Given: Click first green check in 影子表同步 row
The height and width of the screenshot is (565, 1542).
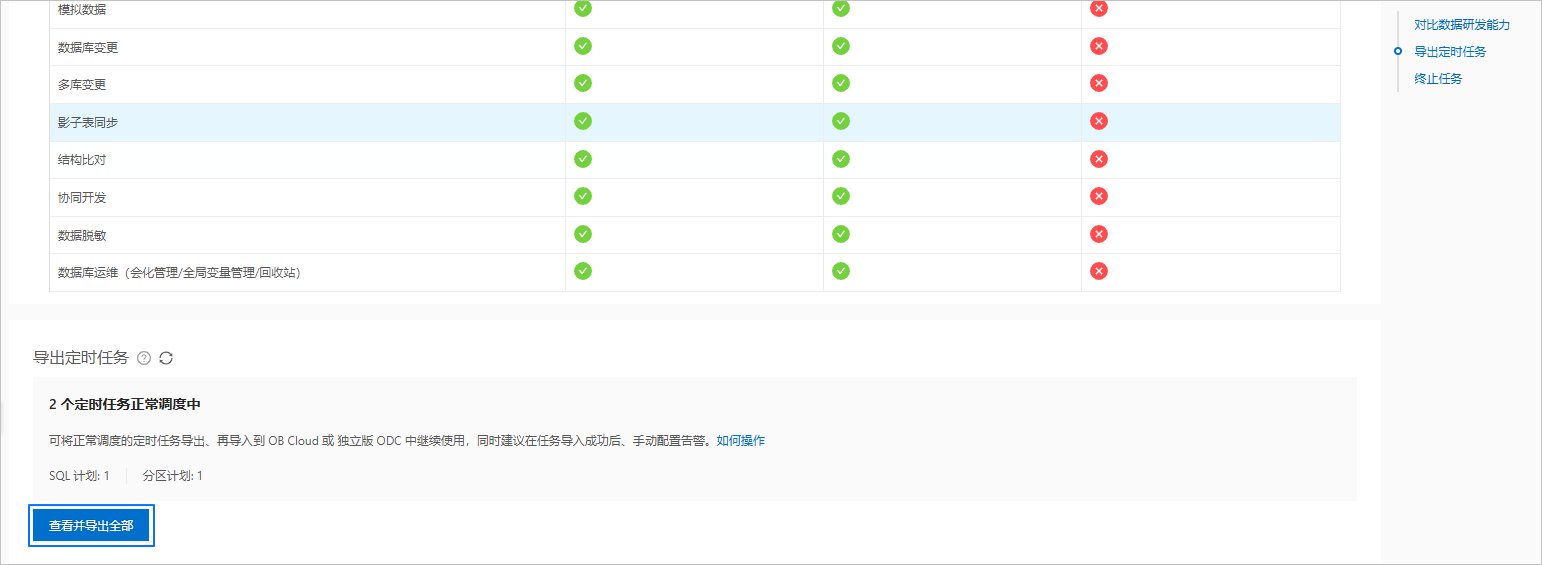Looking at the screenshot, I should (583, 121).
